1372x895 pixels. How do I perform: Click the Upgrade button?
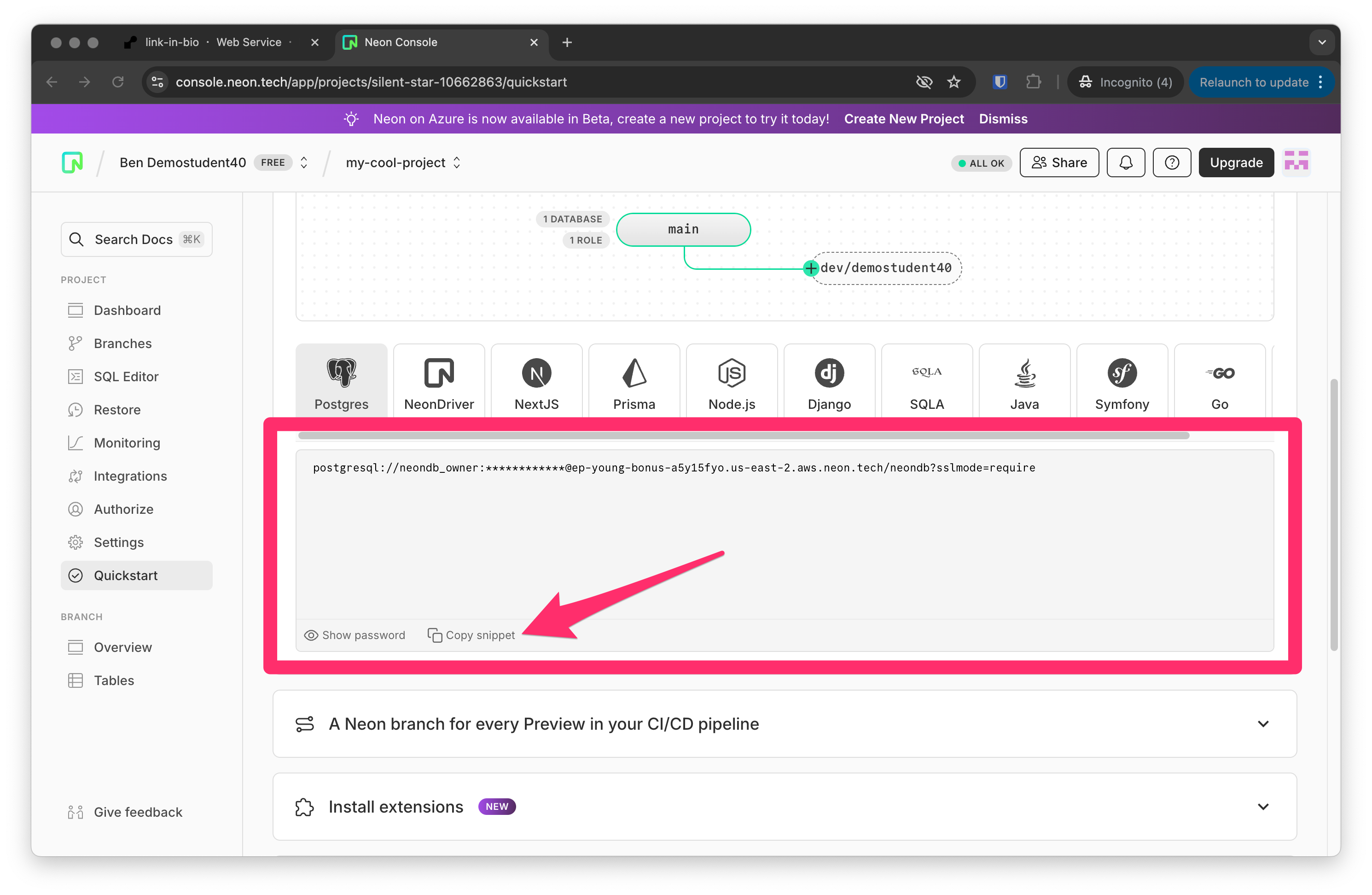click(x=1236, y=163)
